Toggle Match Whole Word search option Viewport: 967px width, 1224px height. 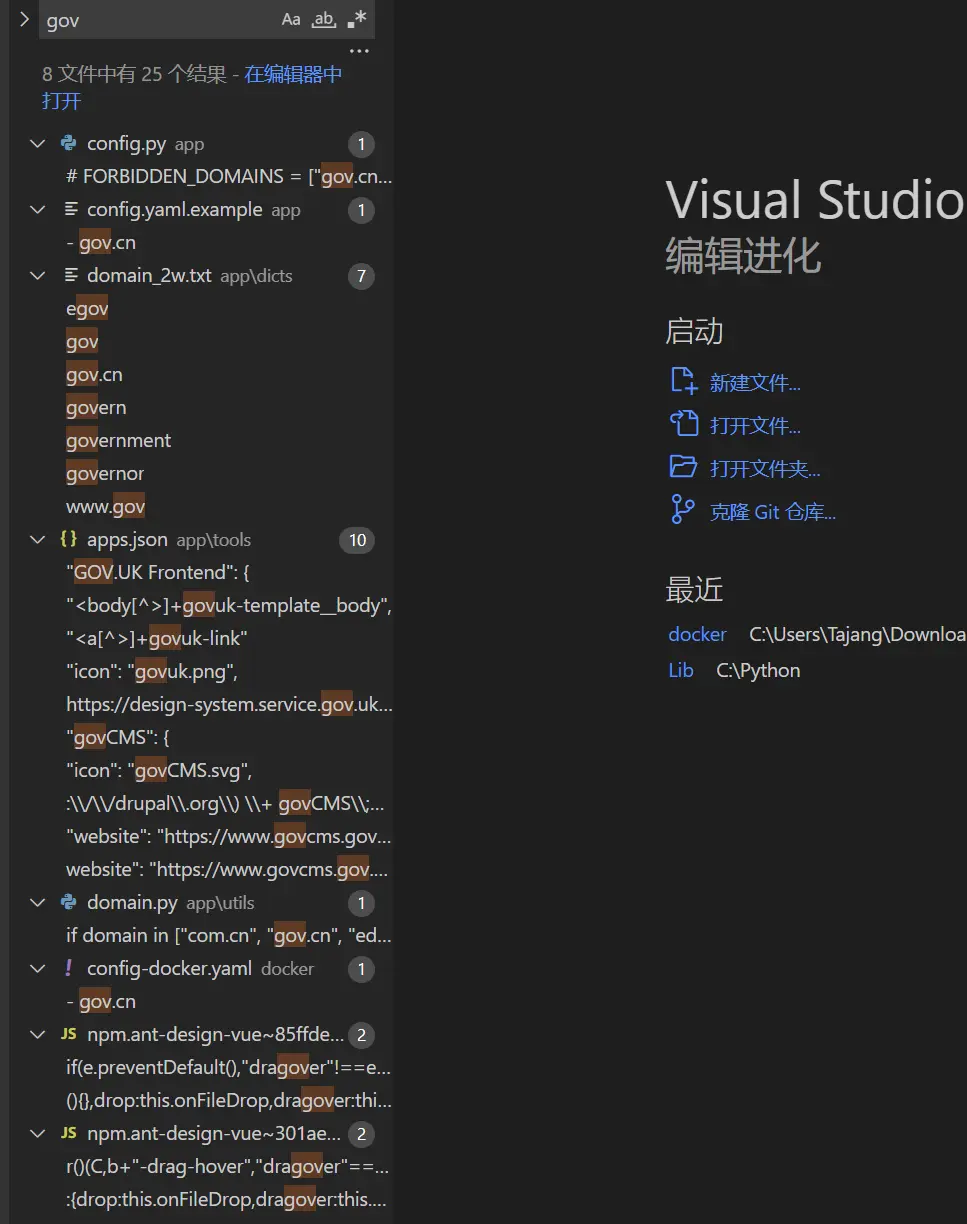[324, 20]
